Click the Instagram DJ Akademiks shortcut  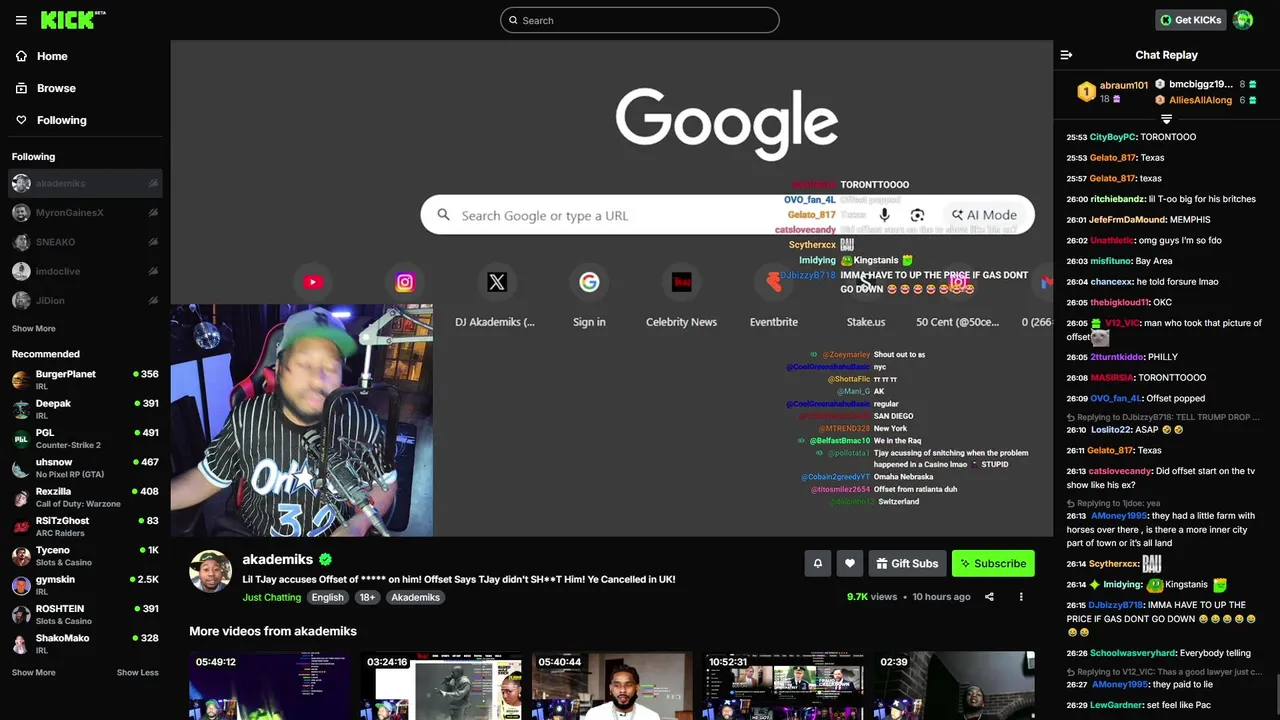pyautogui.click(x=405, y=283)
